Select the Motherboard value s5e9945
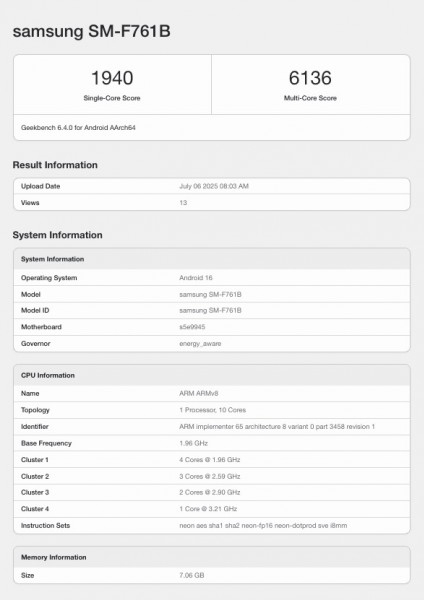 pos(192,327)
